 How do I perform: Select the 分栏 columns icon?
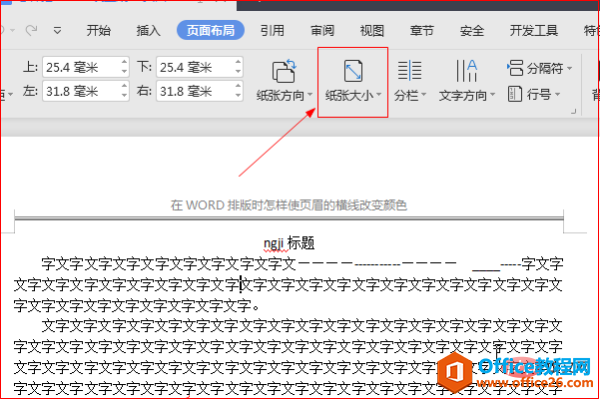pyautogui.click(x=409, y=71)
